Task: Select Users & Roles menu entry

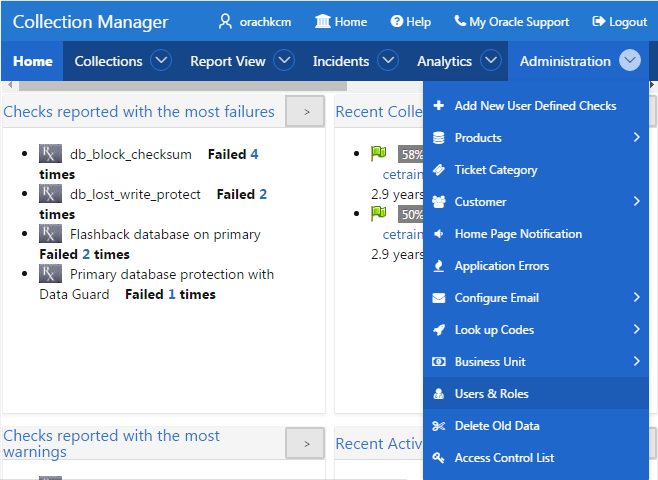Action: 536,394
